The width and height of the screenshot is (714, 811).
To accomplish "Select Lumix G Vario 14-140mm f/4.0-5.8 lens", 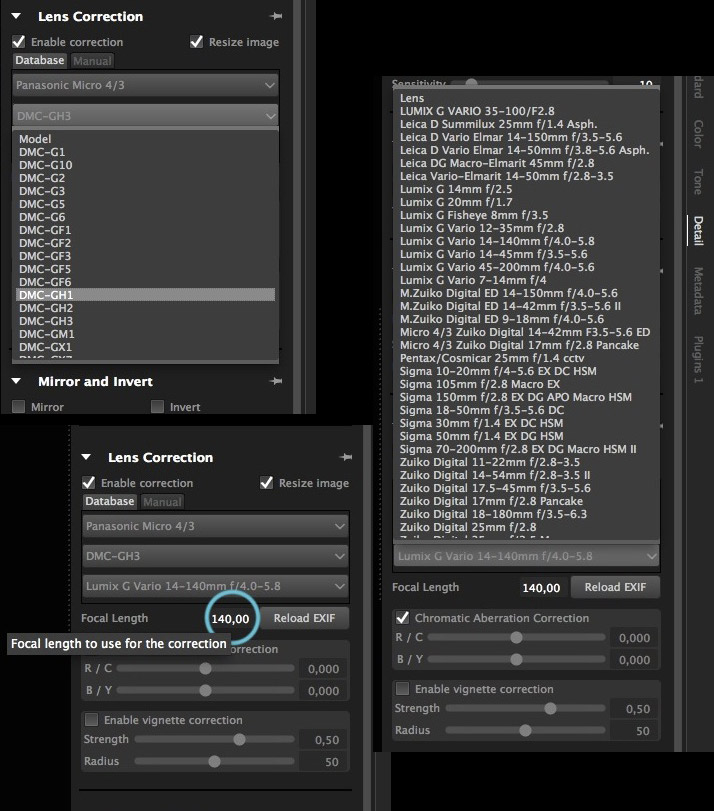I will click(527, 241).
